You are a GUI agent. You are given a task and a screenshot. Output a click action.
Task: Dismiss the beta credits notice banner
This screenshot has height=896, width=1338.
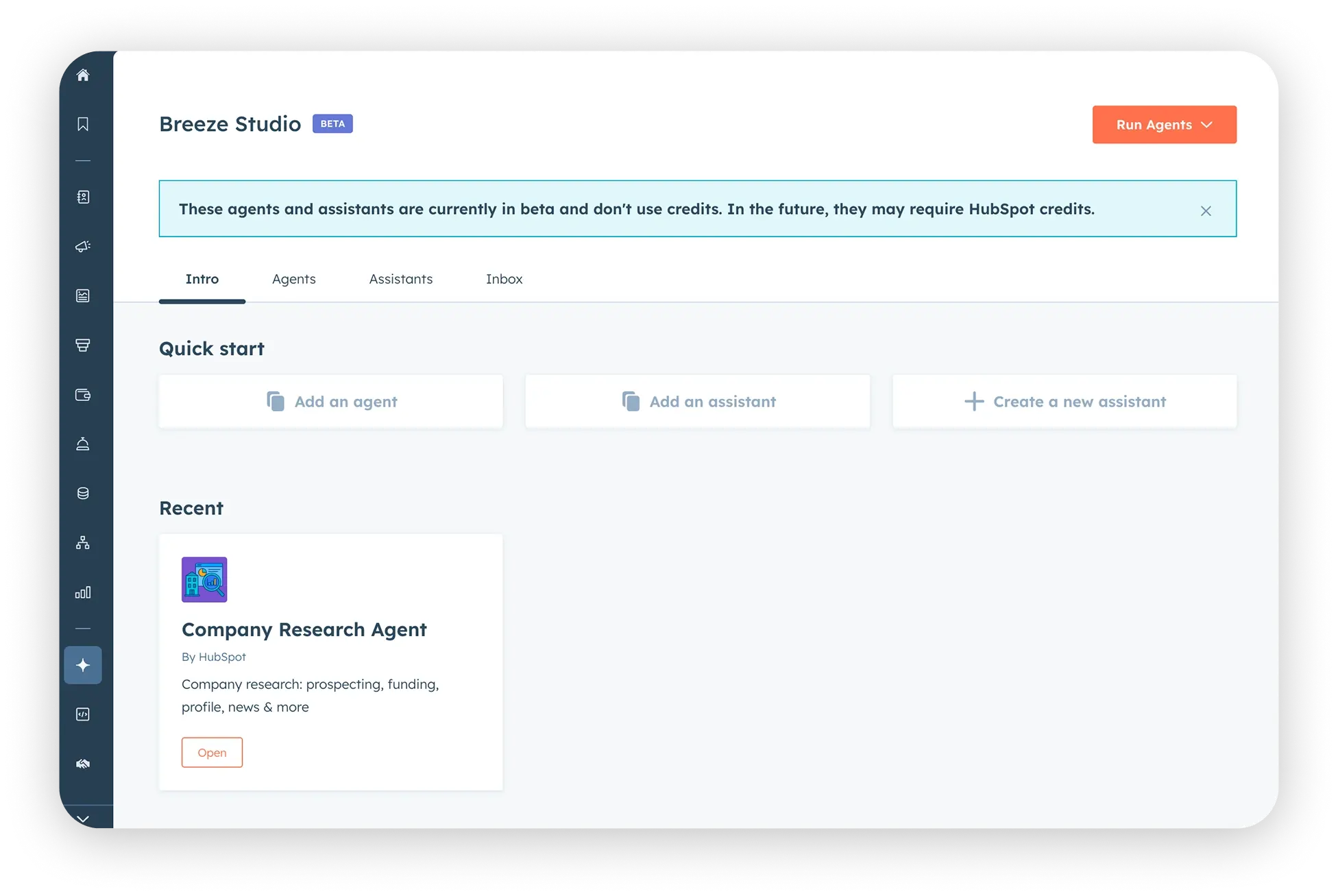pos(1206,211)
